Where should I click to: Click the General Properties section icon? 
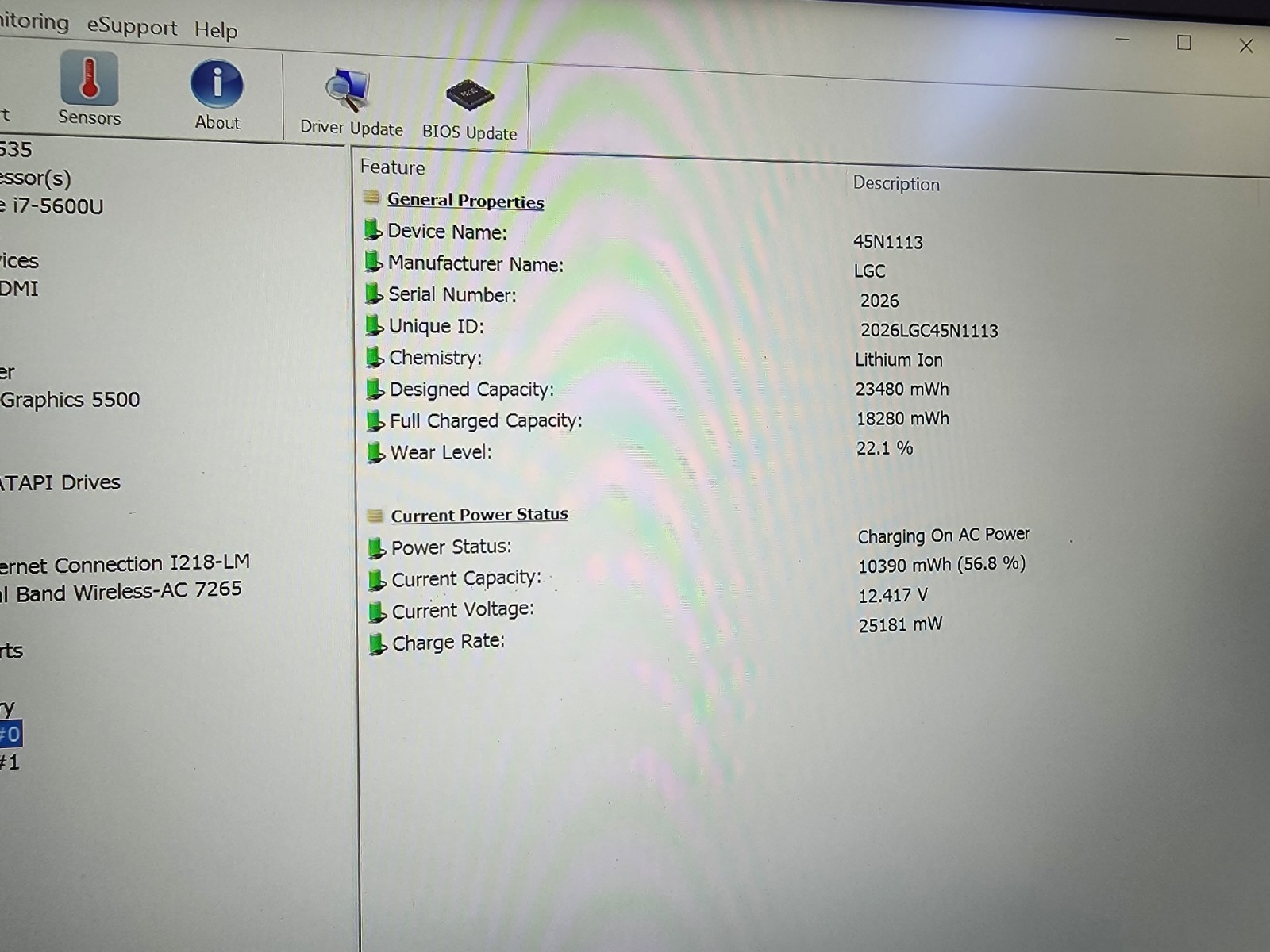click(x=371, y=197)
